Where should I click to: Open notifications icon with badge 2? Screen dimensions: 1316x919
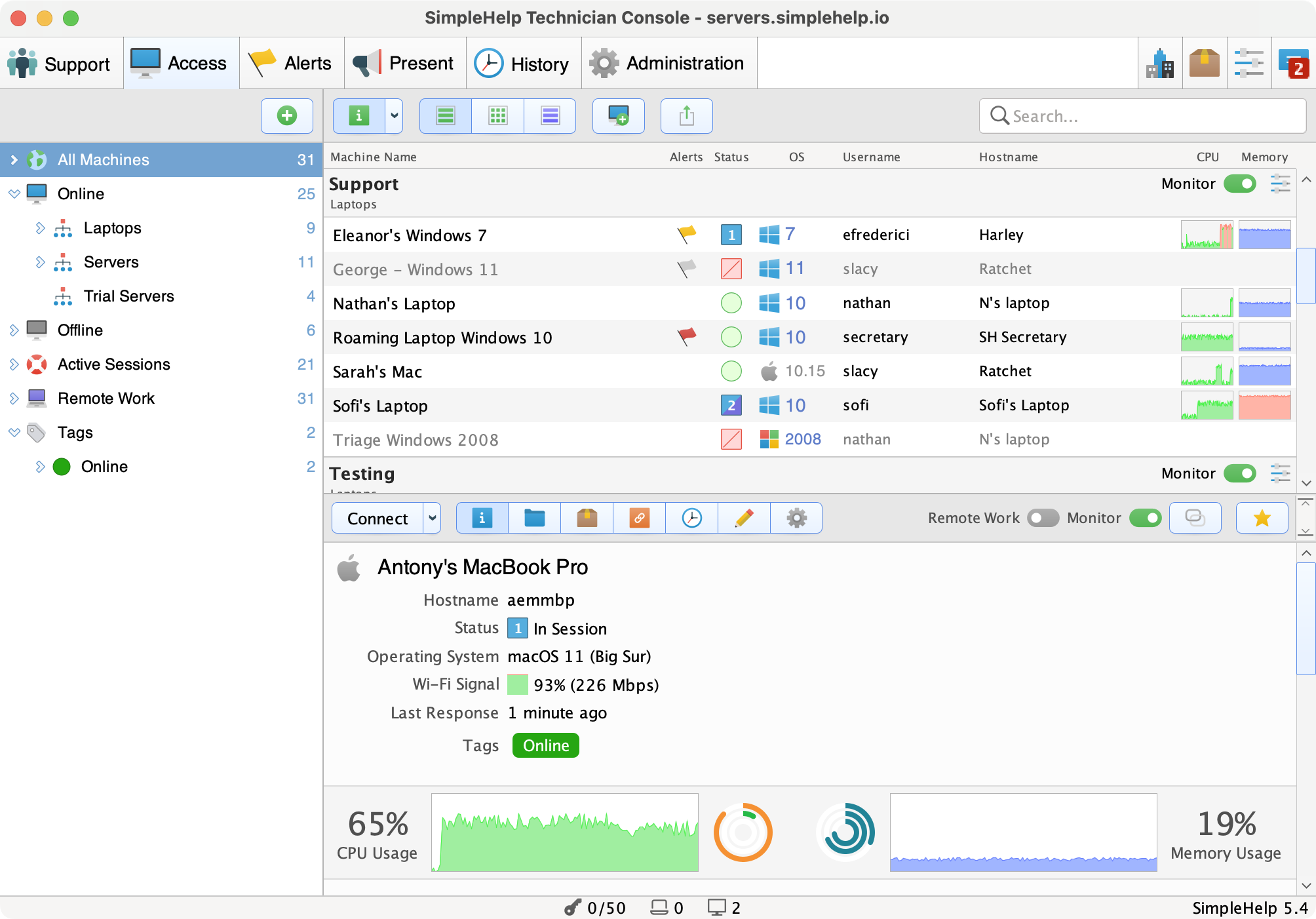tap(1294, 64)
